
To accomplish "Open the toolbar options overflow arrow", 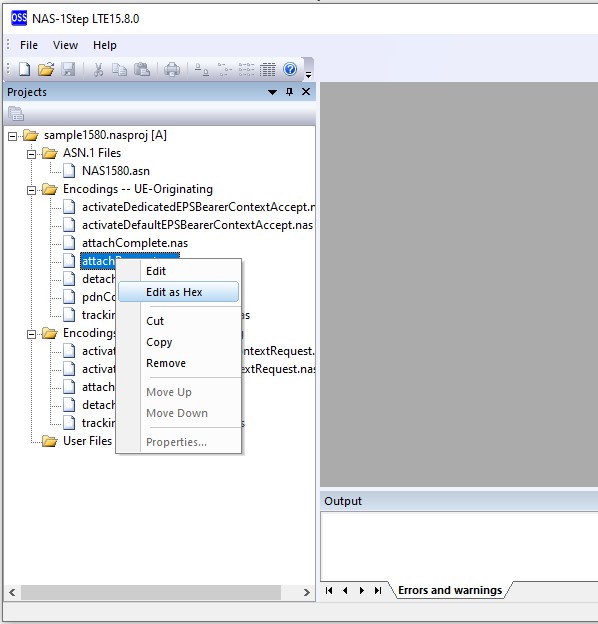I will tap(308, 74).
